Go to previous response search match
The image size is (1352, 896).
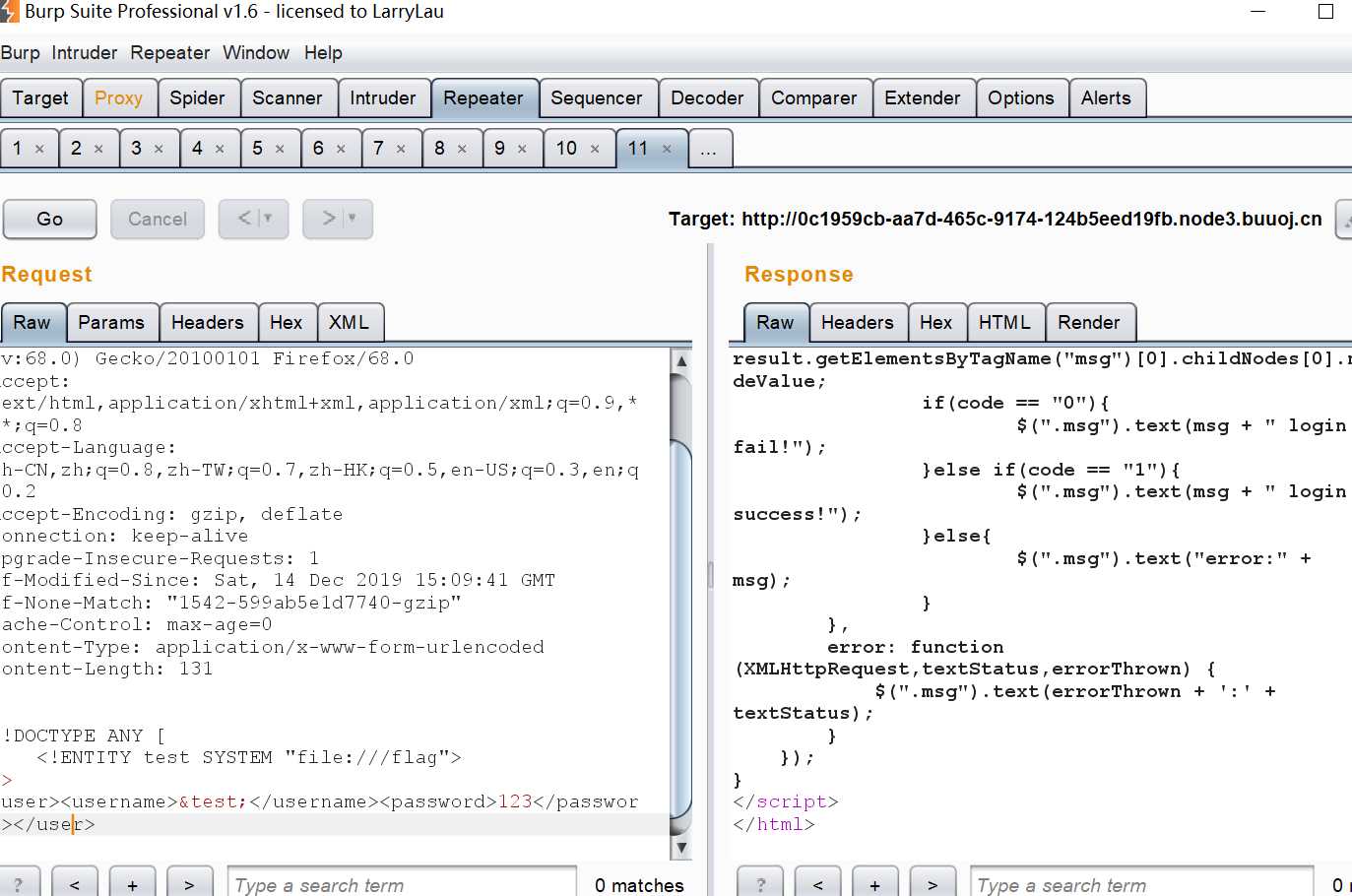pos(818,883)
